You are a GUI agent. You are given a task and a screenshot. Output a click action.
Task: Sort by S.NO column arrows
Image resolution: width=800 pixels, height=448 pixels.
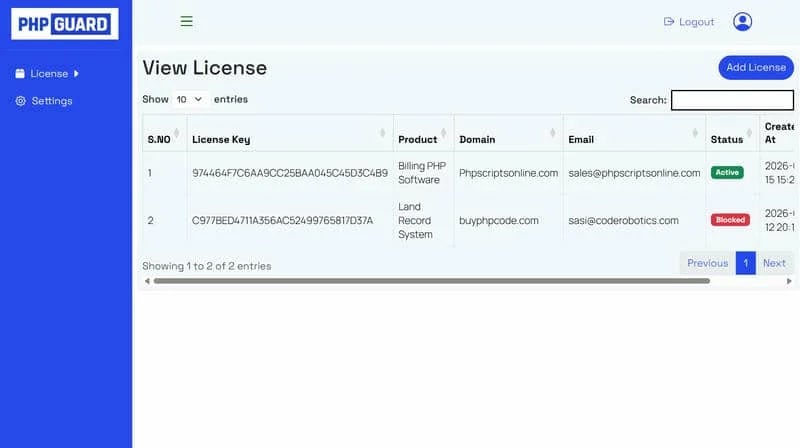click(x=177, y=133)
